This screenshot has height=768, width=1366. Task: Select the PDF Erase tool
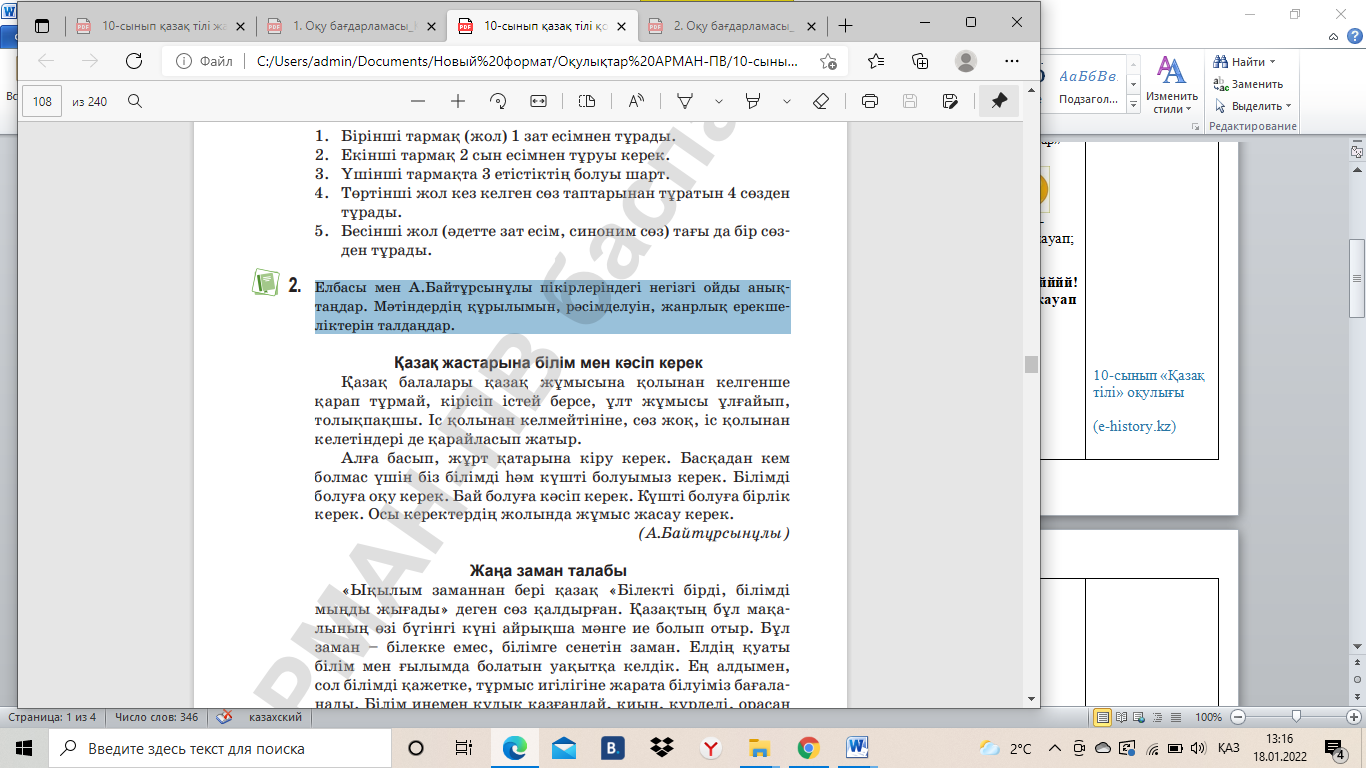click(821, 101)
